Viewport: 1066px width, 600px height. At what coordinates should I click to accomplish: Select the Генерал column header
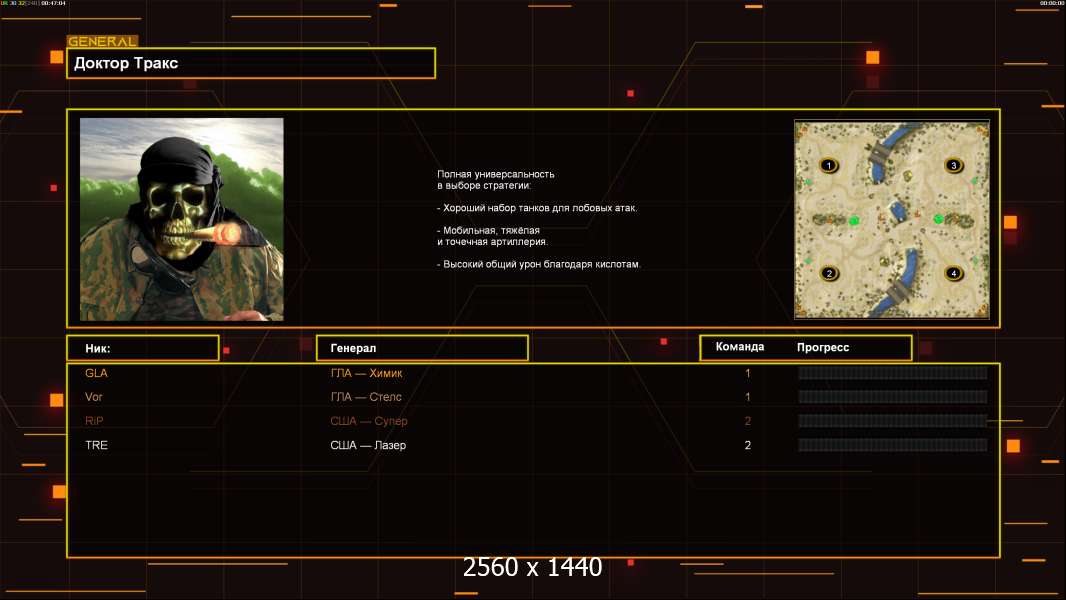coord(421,348)
